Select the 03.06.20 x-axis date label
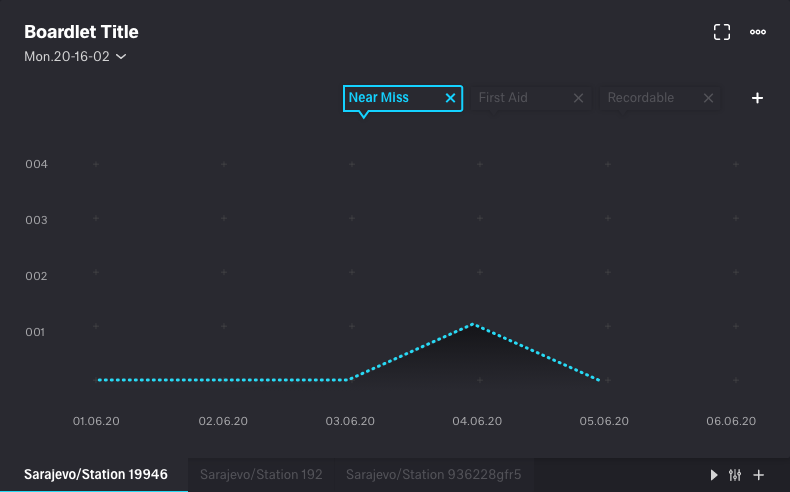Screen dimensions: 790x492 (x=349, y=421)
